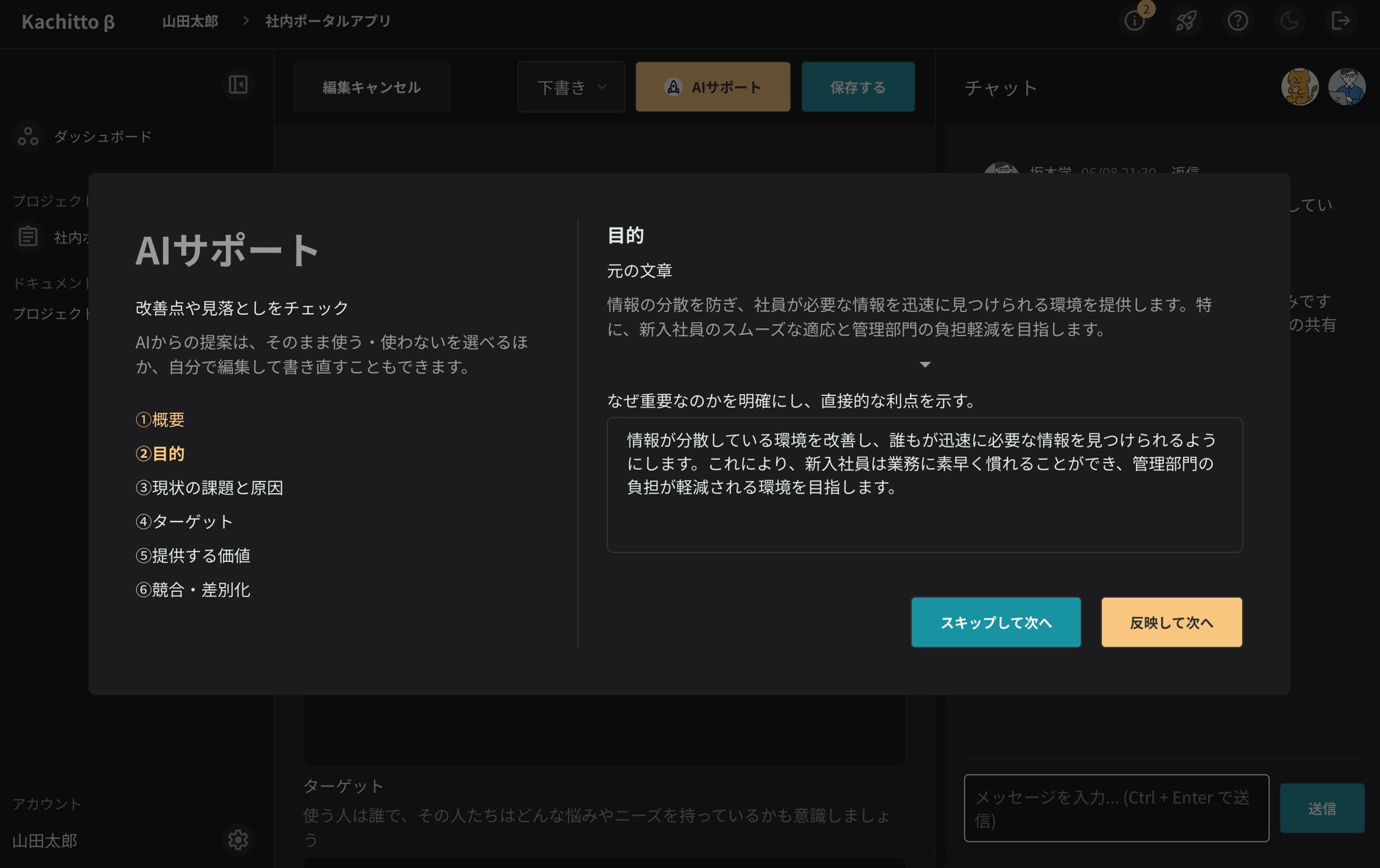Click the logout icon
The width and height of the screenshot is (1380, 868).
pos(1340,21)
